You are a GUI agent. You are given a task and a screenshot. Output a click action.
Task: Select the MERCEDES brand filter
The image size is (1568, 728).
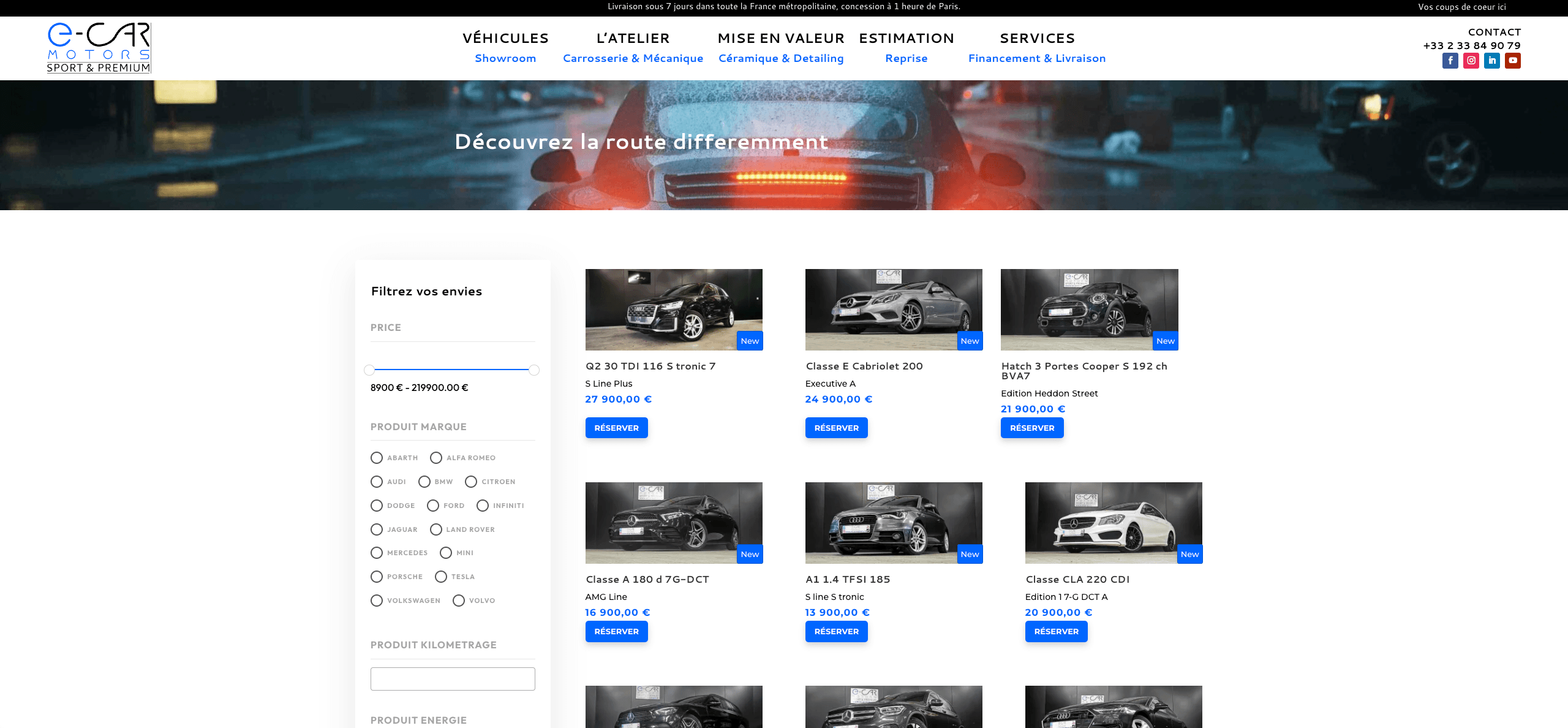(376, 553)
